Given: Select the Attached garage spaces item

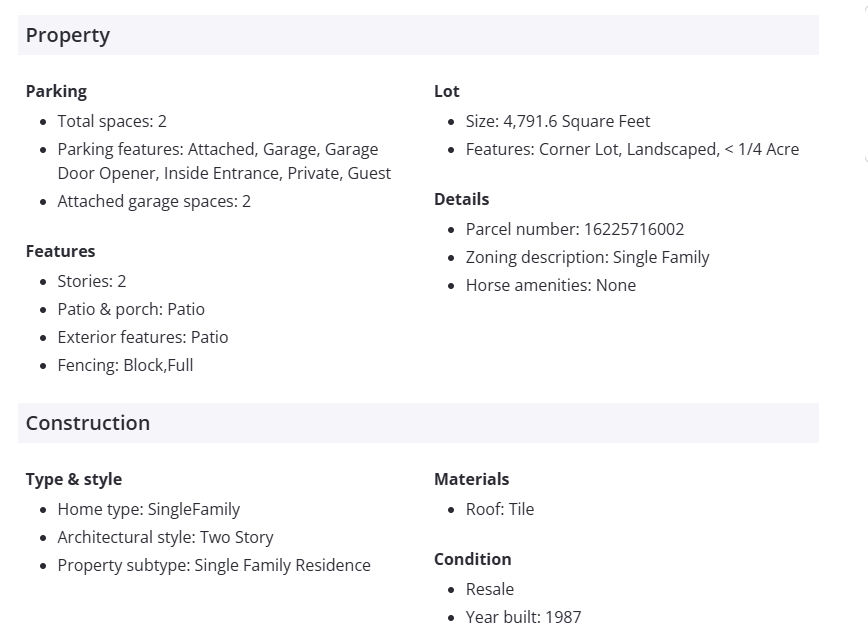Looking at the screenshot, I should pos(154,201).
